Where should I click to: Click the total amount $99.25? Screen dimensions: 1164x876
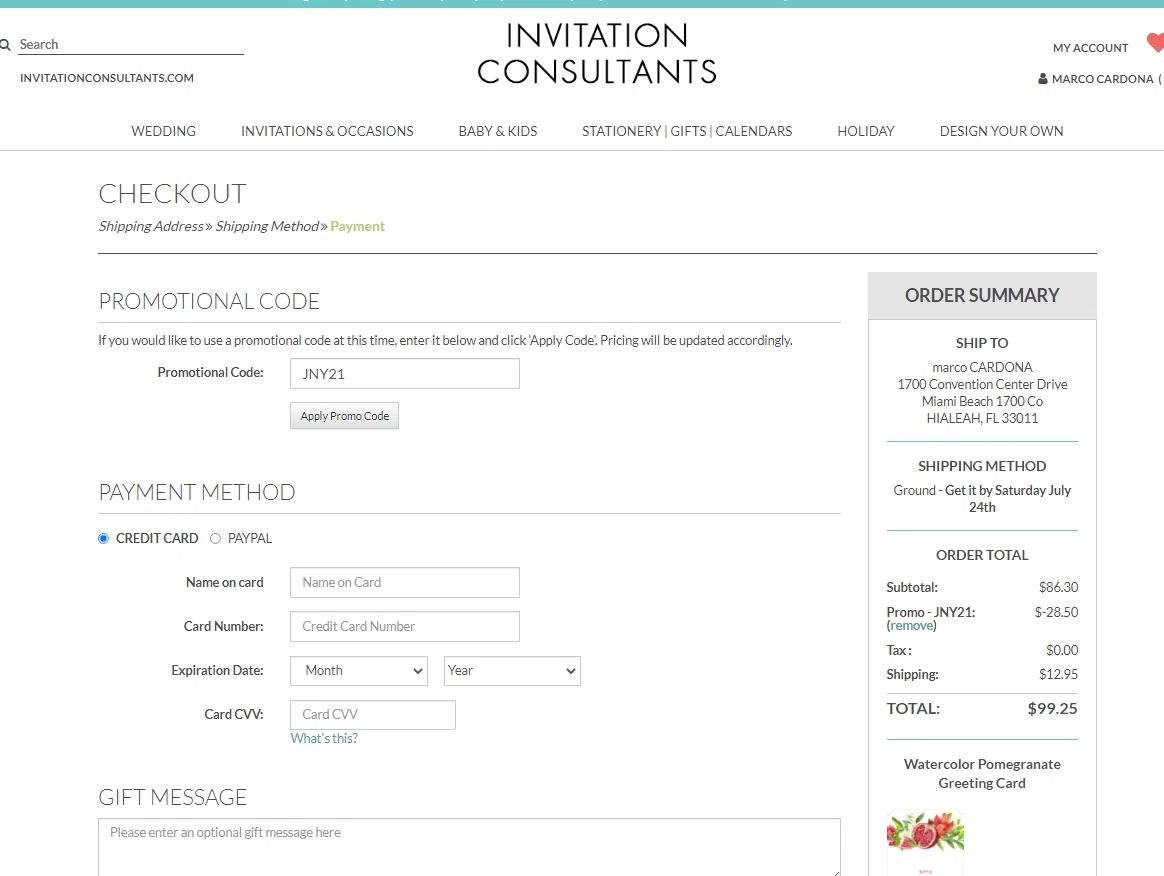click(x=1053, y=709)
